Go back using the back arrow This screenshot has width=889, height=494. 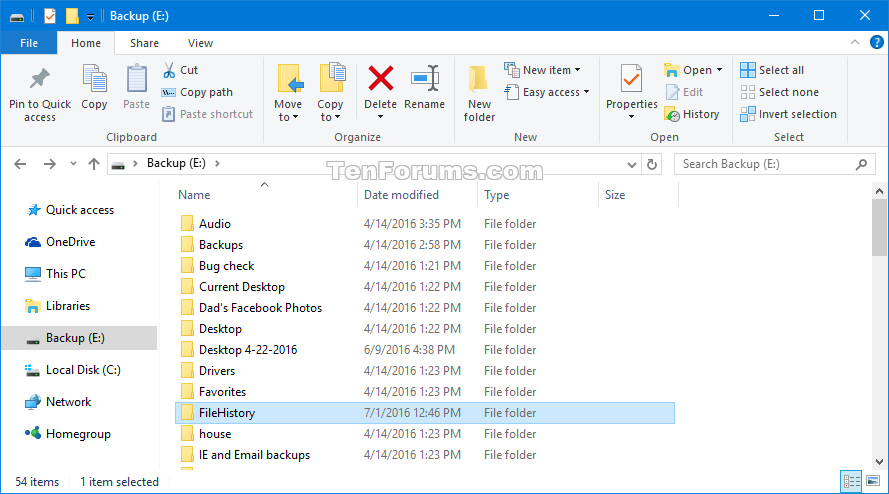[20, 164]
